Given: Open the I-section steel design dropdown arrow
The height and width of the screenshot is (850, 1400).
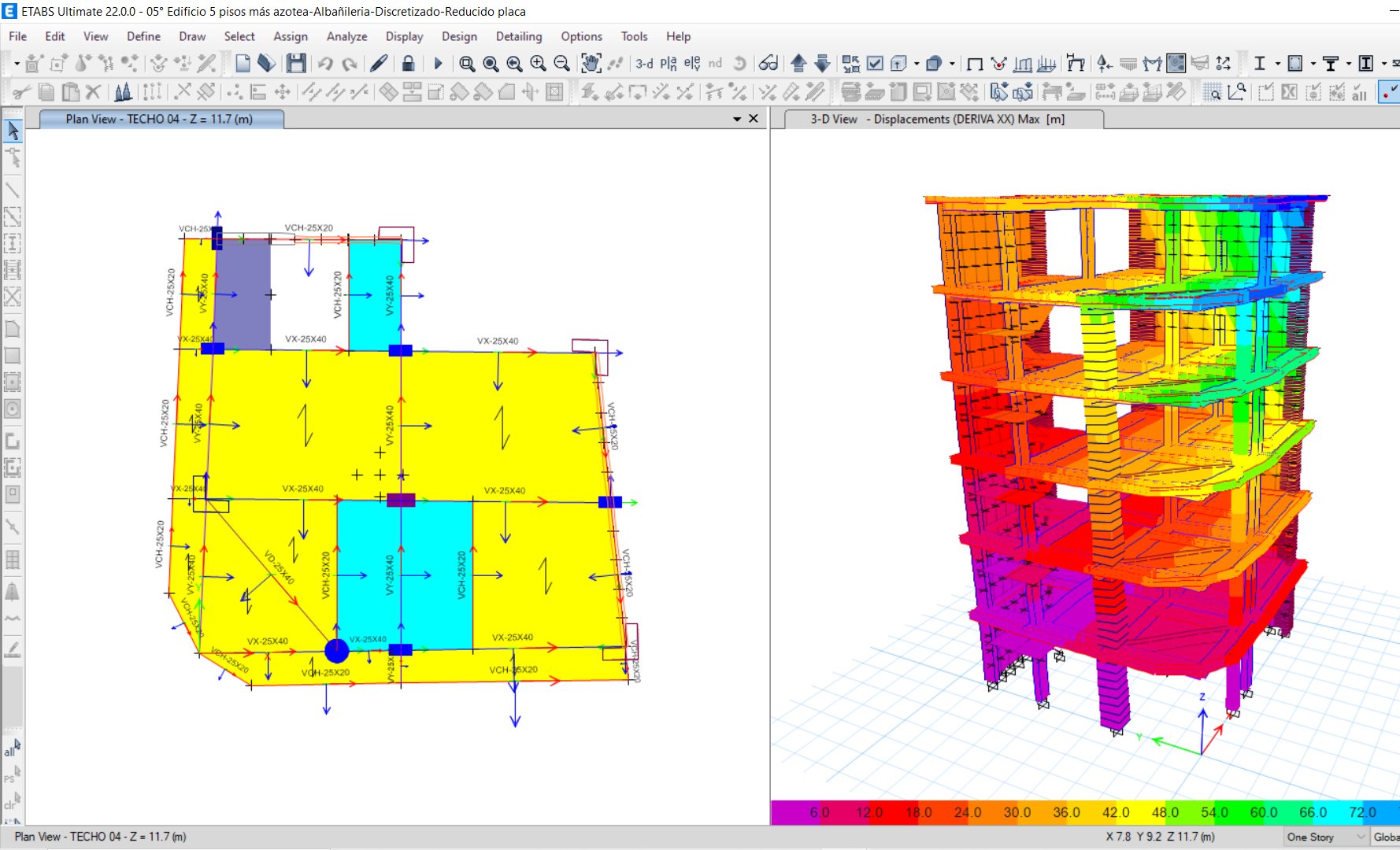Looking at the screenshot, I should pyautogui.click(x=1278, y=63).
